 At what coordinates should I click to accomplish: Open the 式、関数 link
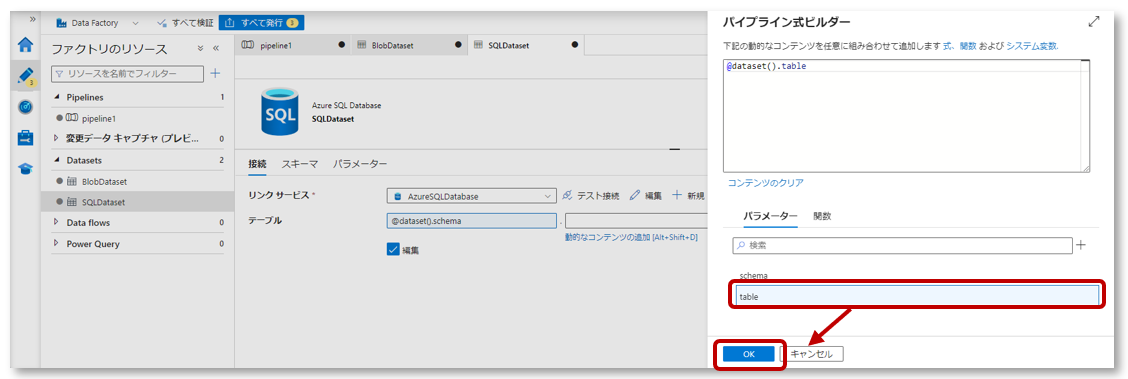pyautogui.click(x=960, y=45)
